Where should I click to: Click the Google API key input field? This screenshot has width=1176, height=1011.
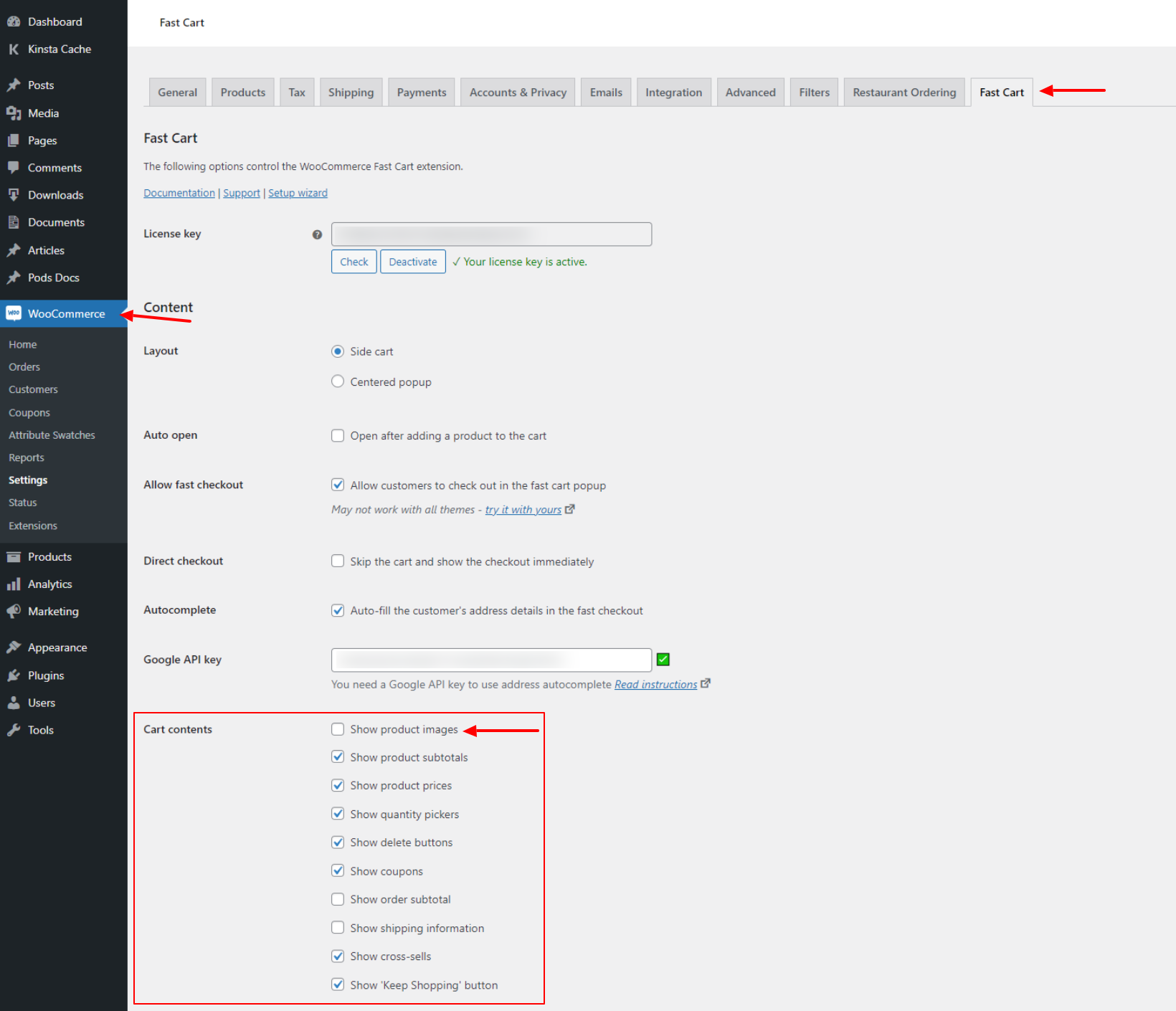click(x=490, y=659)
